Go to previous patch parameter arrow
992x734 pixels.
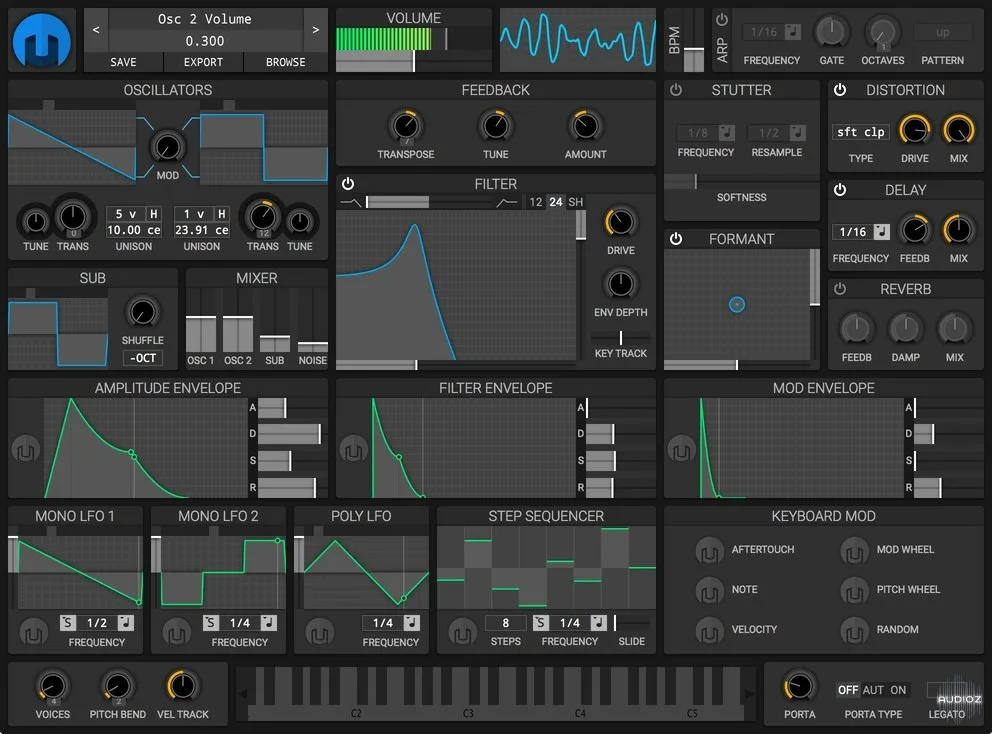click(96, 30)
